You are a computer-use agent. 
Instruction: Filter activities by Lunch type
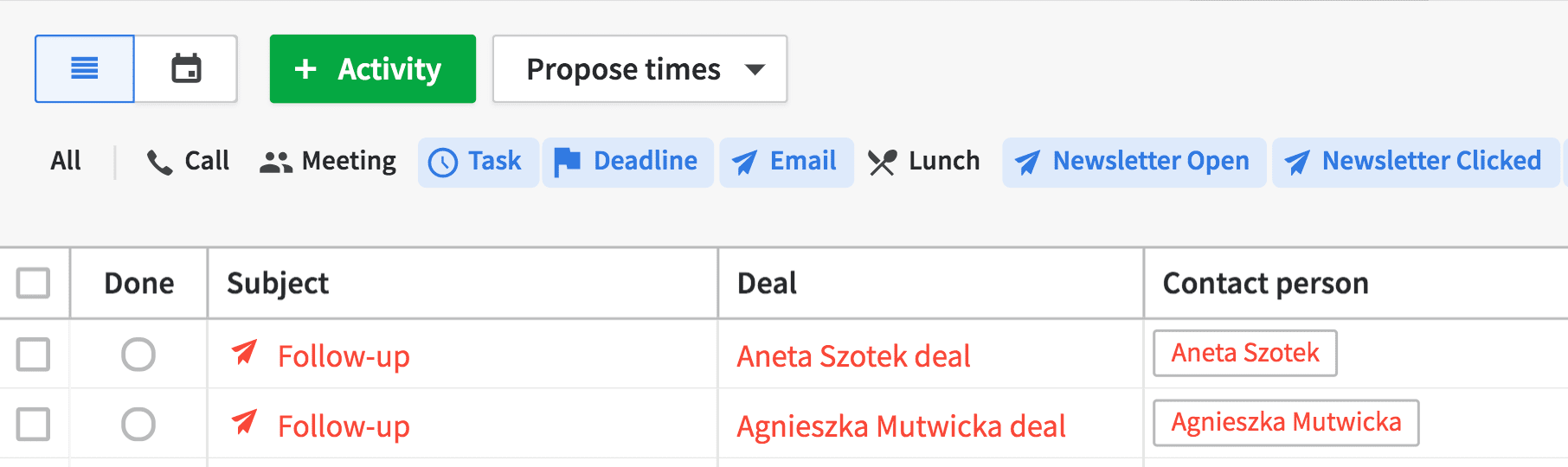pos(924,161)
